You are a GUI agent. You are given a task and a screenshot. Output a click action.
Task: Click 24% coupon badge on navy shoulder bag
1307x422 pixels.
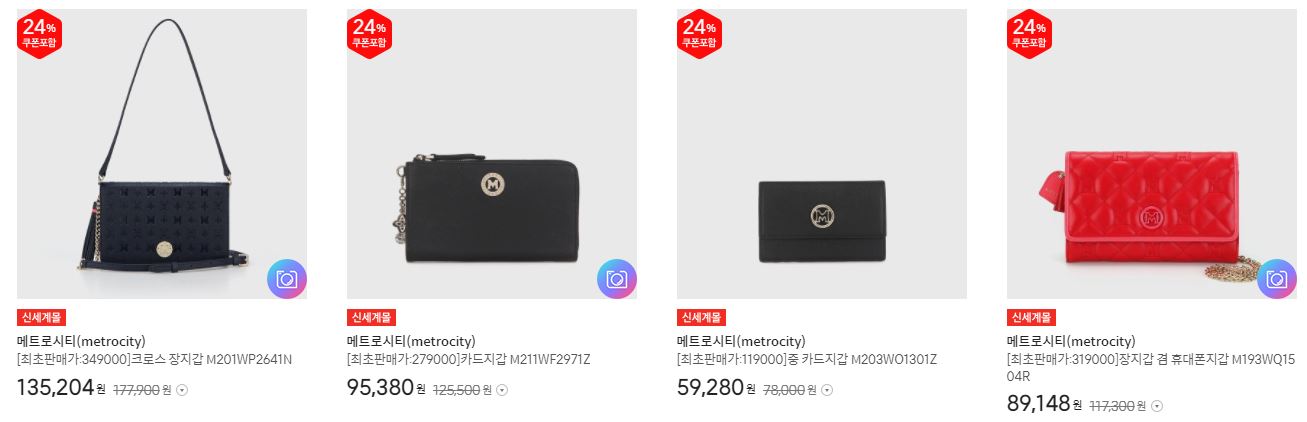[40, 34]
